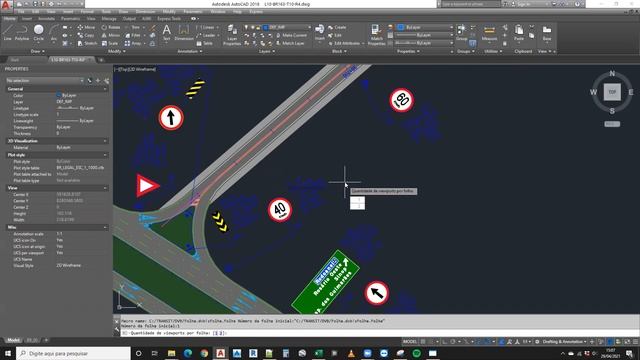The image size is (640, 360).
Task: Click the Quick Select icon in Properties
Action: (x=107, y=80)
